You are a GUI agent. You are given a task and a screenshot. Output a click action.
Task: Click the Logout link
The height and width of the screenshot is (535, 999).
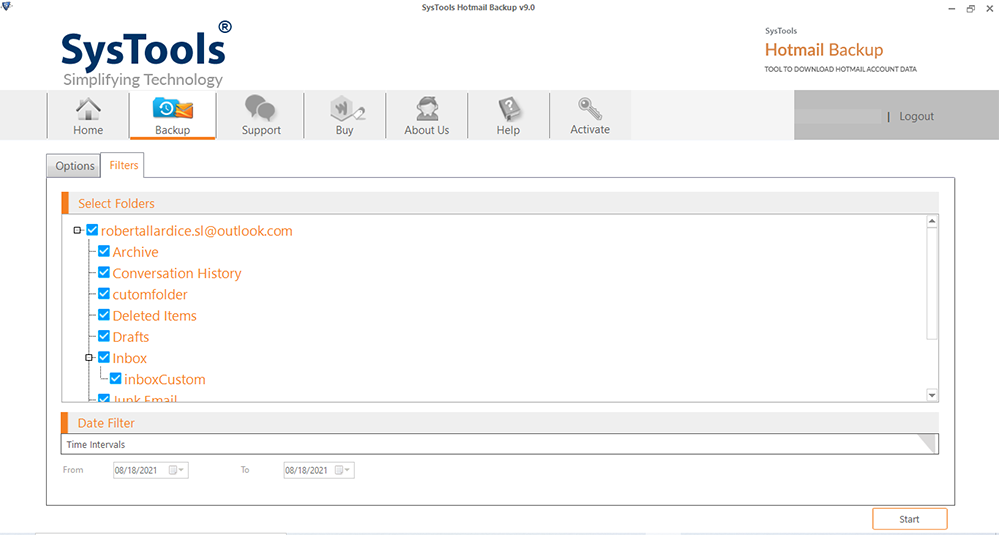pos(916,117)
